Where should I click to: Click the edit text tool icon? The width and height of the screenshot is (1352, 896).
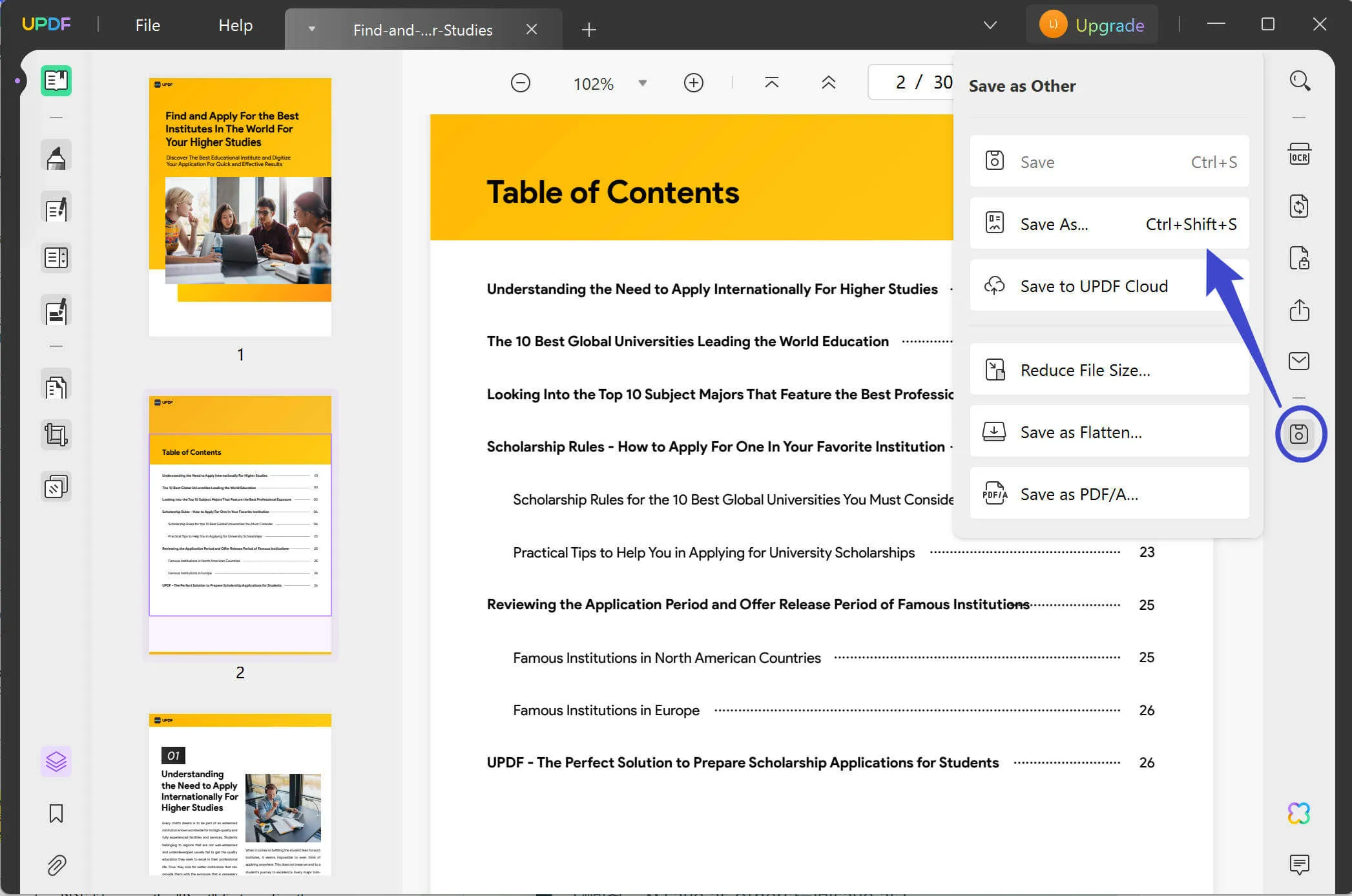click(x=56, y=209)
